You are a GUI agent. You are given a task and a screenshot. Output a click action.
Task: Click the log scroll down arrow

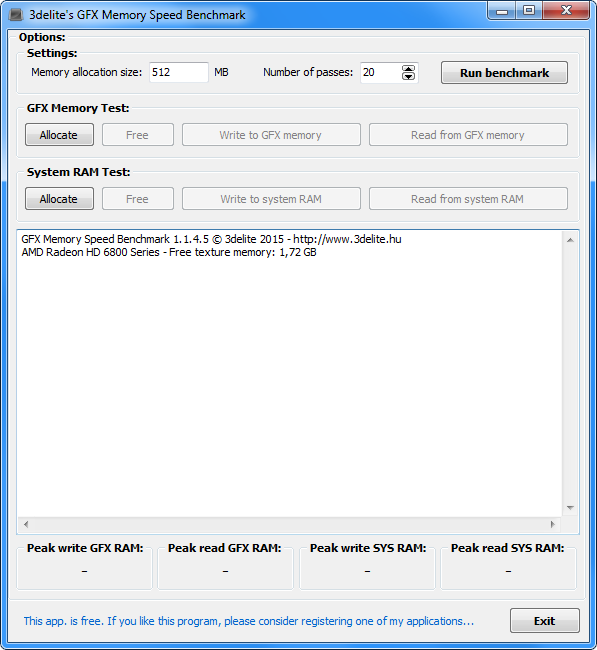pyautogui.click(x=570, y=508)
